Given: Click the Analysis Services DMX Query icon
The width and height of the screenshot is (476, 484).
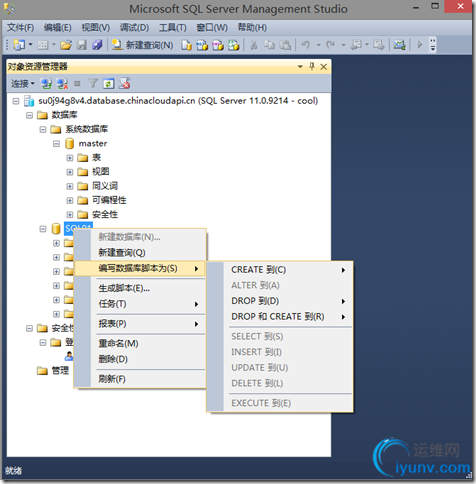Looking at the screenshot, I should point(218,45).
